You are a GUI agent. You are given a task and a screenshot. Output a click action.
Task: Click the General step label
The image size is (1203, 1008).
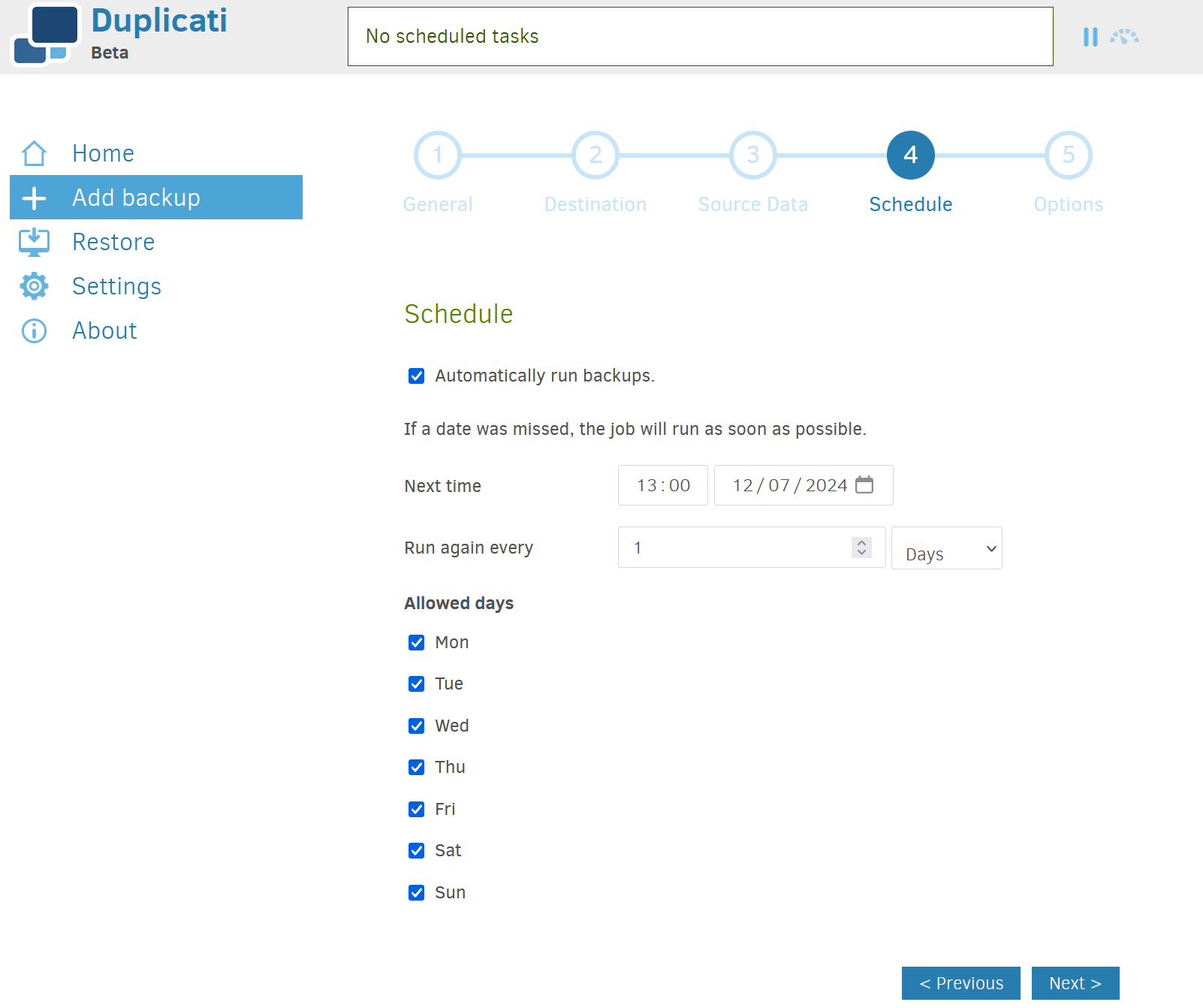coord(438,204)
